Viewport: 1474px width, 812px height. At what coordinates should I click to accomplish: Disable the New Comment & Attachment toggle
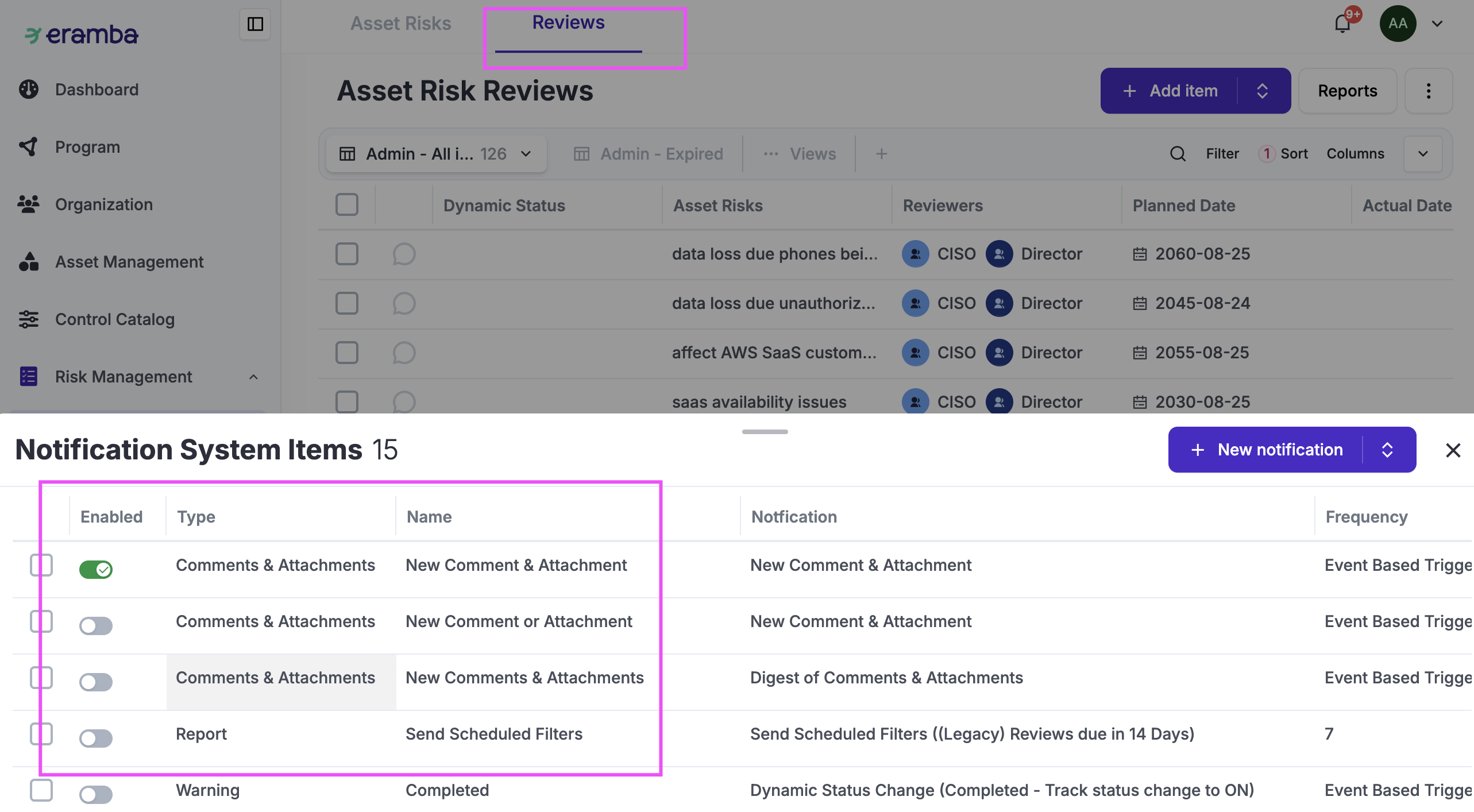pos(96,569)
